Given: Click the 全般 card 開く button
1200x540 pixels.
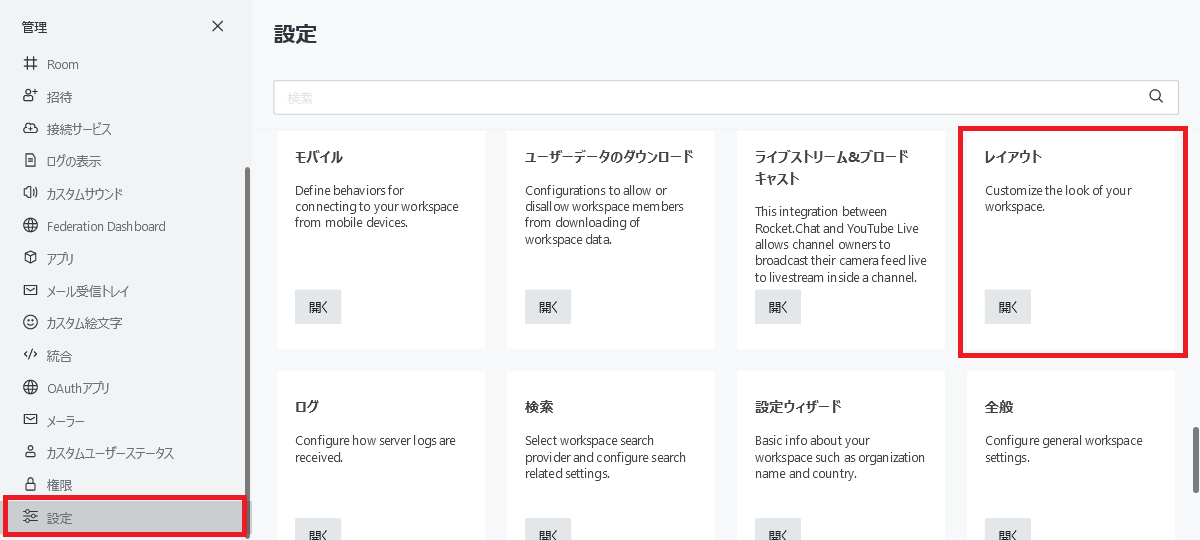Looking at the screenshot, I should point(1008,530).
